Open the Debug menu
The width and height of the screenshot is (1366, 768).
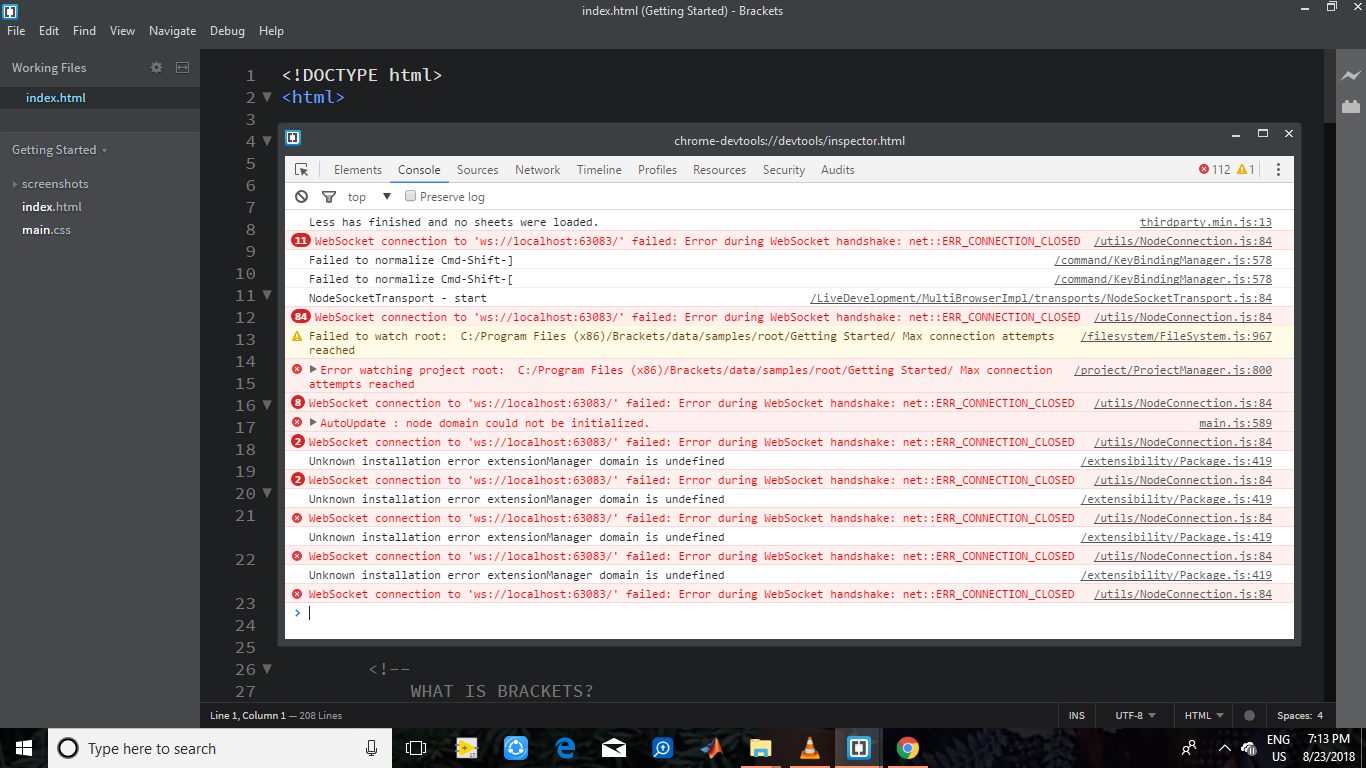pos(227,31)
